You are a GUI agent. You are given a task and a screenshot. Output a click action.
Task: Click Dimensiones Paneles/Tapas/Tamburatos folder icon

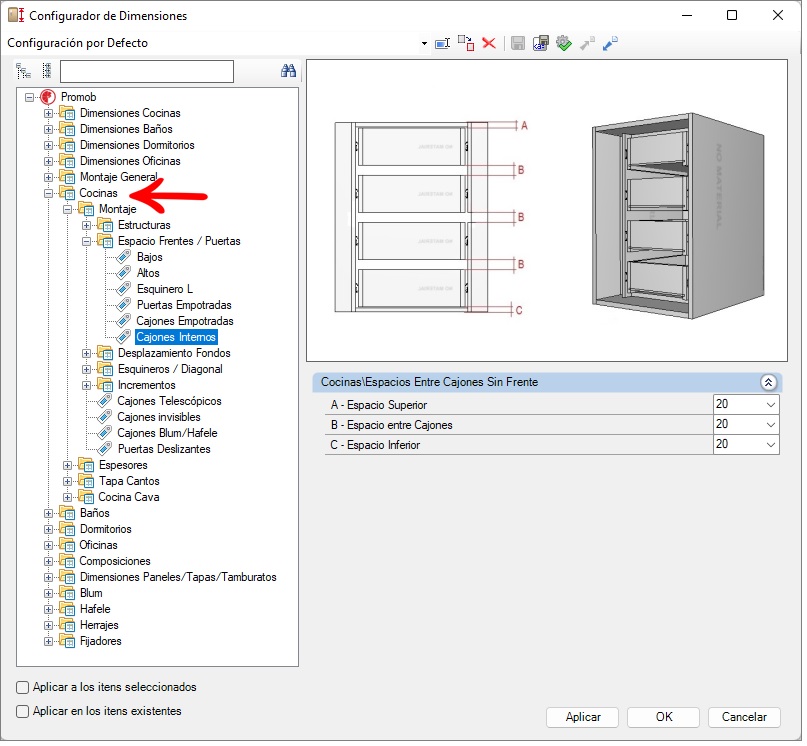click(67, 577)
